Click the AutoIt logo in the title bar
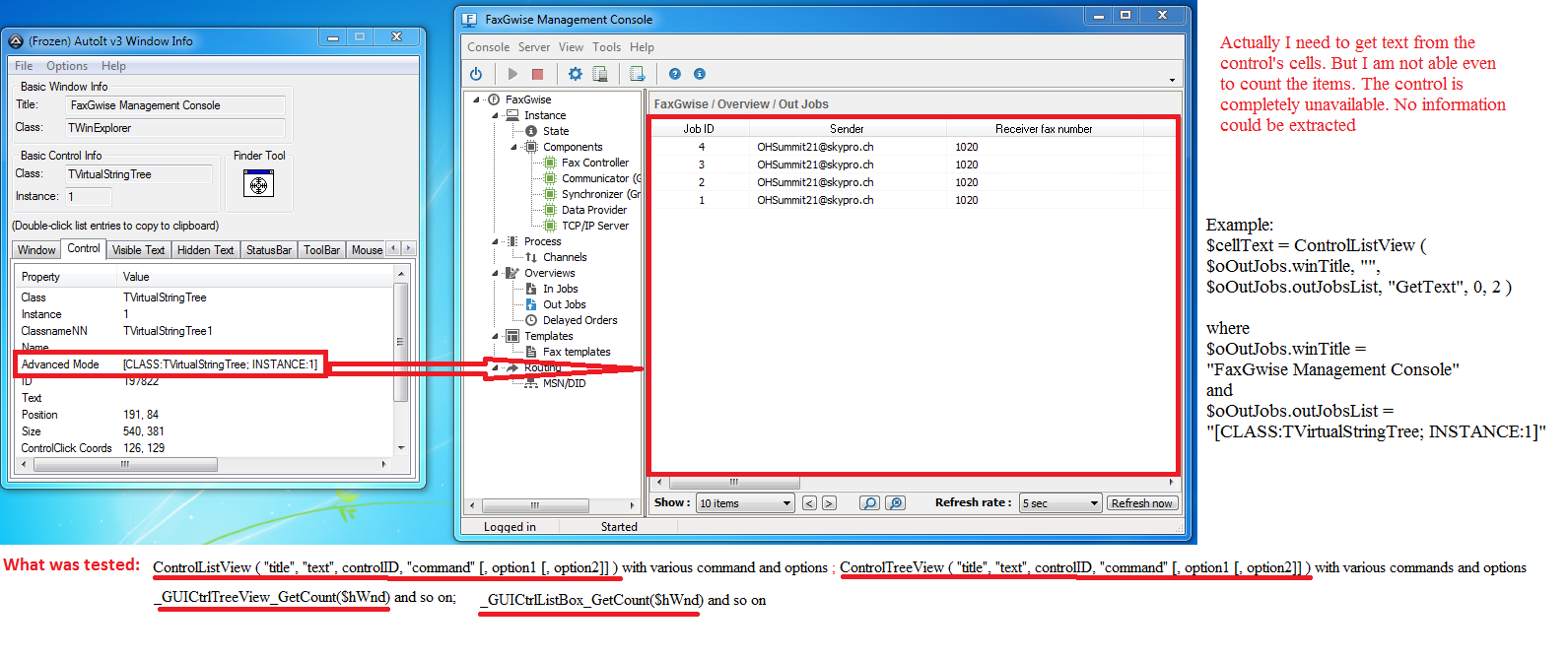This screenshot has width=1568, height=659. tap(16, 41)
